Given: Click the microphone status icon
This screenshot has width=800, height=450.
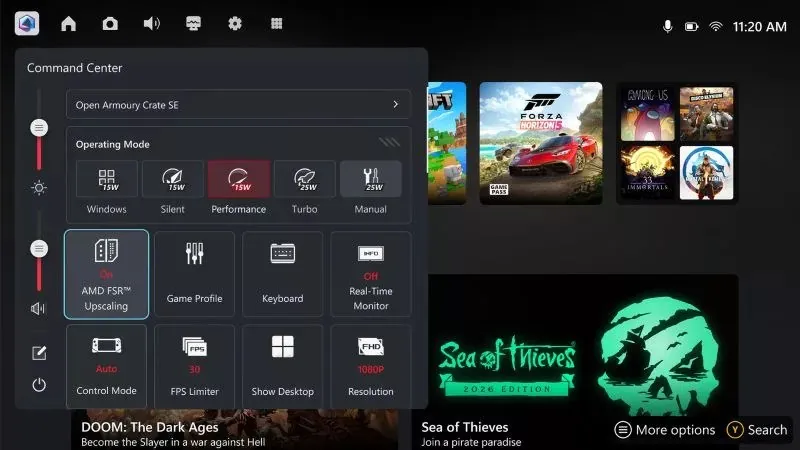Looking at the screenshot, I should pyautogui.click(x=667, y=27).
